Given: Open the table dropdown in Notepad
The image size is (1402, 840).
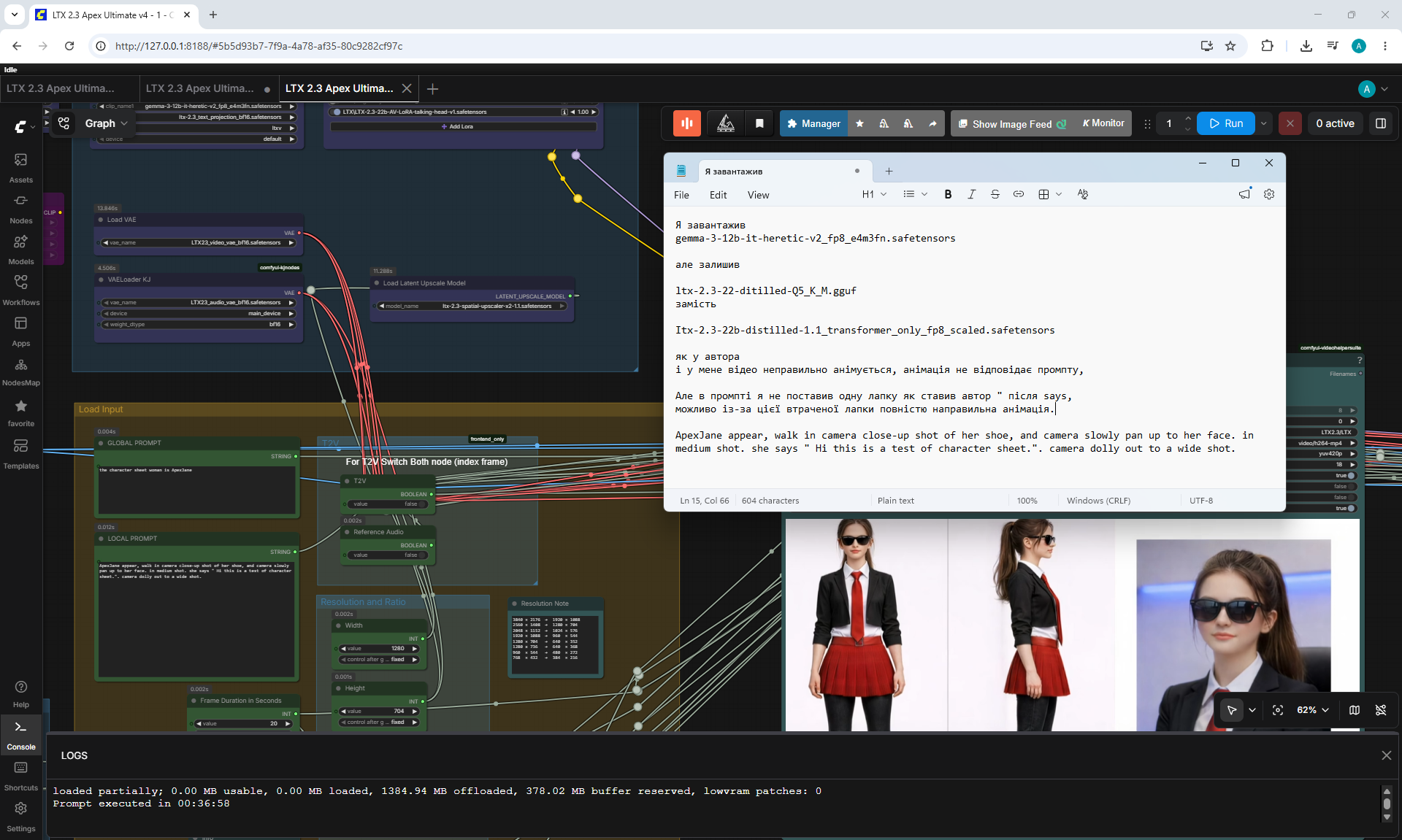Looking at the screenshot, I should [x=1050, y=194].
